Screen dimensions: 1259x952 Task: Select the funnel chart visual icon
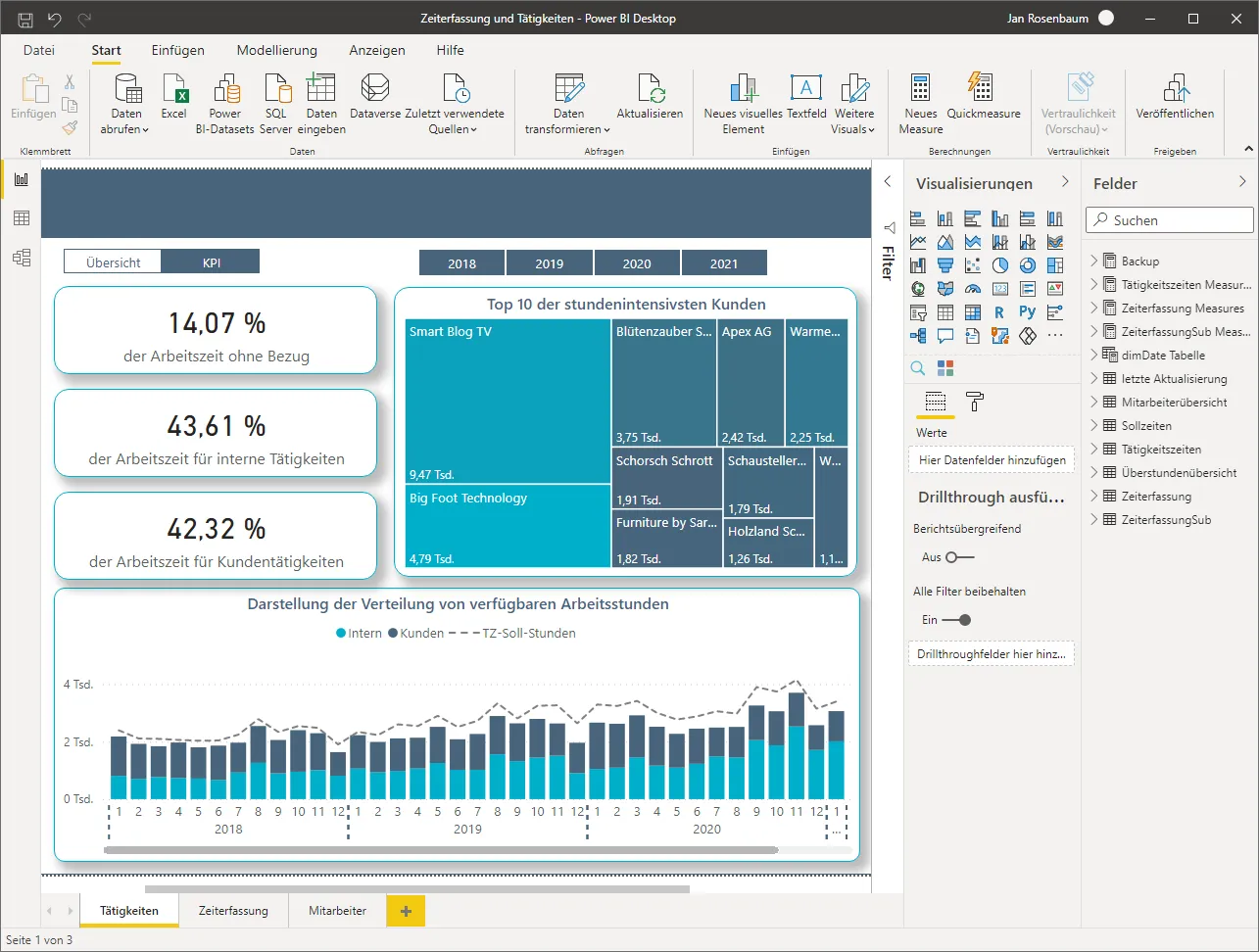point(945,265)
